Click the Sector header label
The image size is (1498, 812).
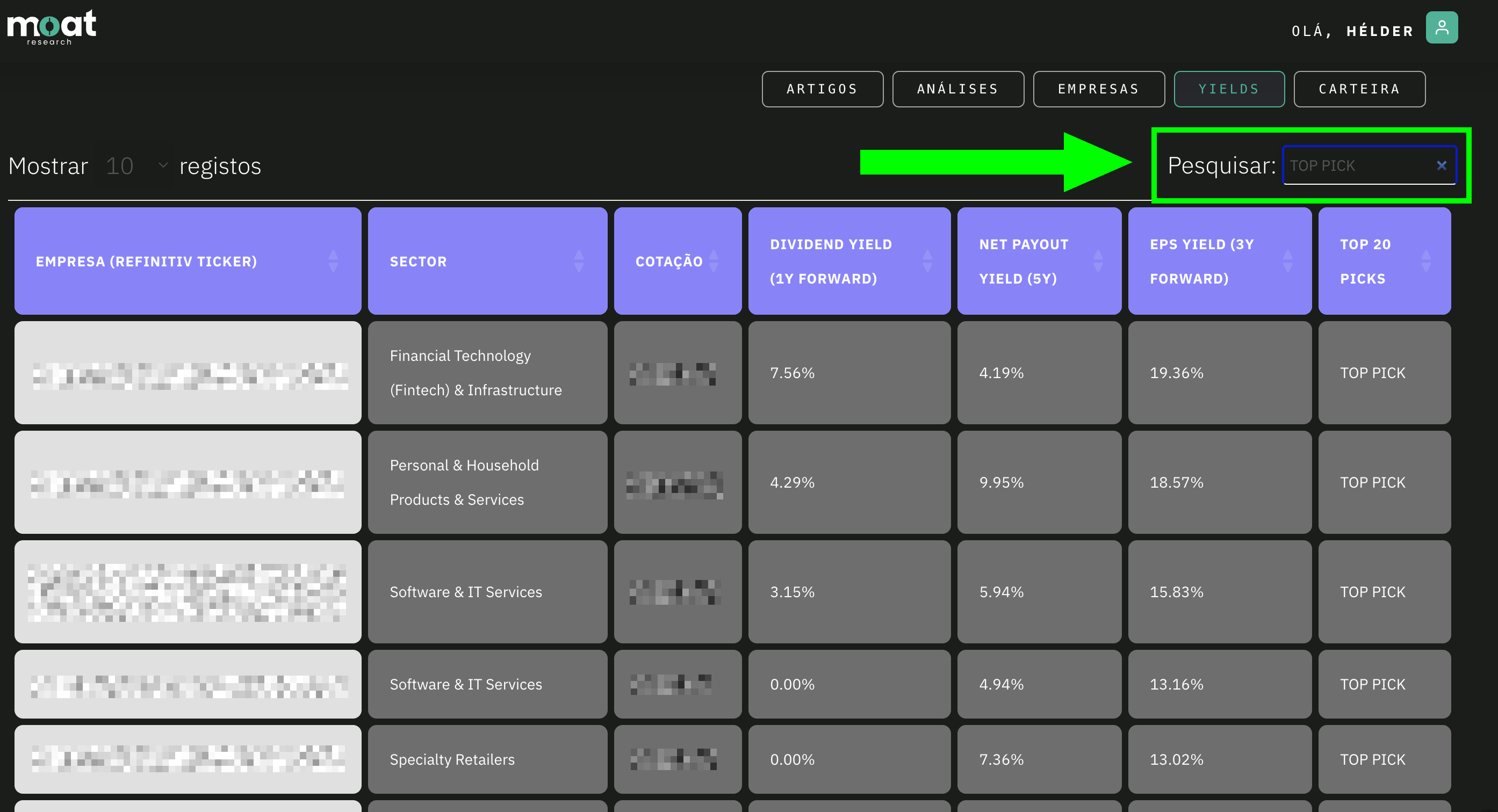[x=418, y=262]
